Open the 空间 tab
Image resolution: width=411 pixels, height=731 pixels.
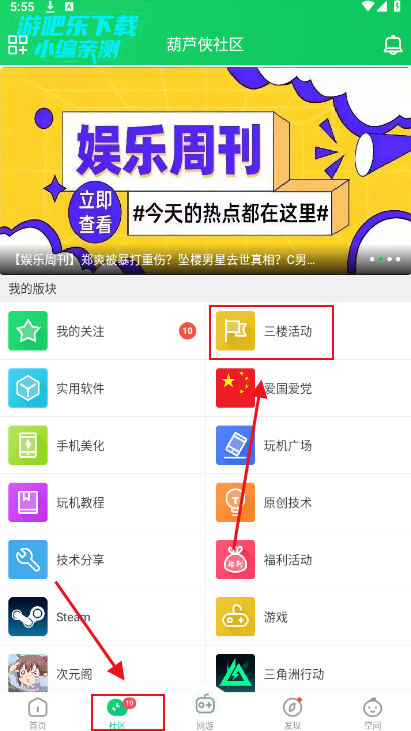coord(373,713)
